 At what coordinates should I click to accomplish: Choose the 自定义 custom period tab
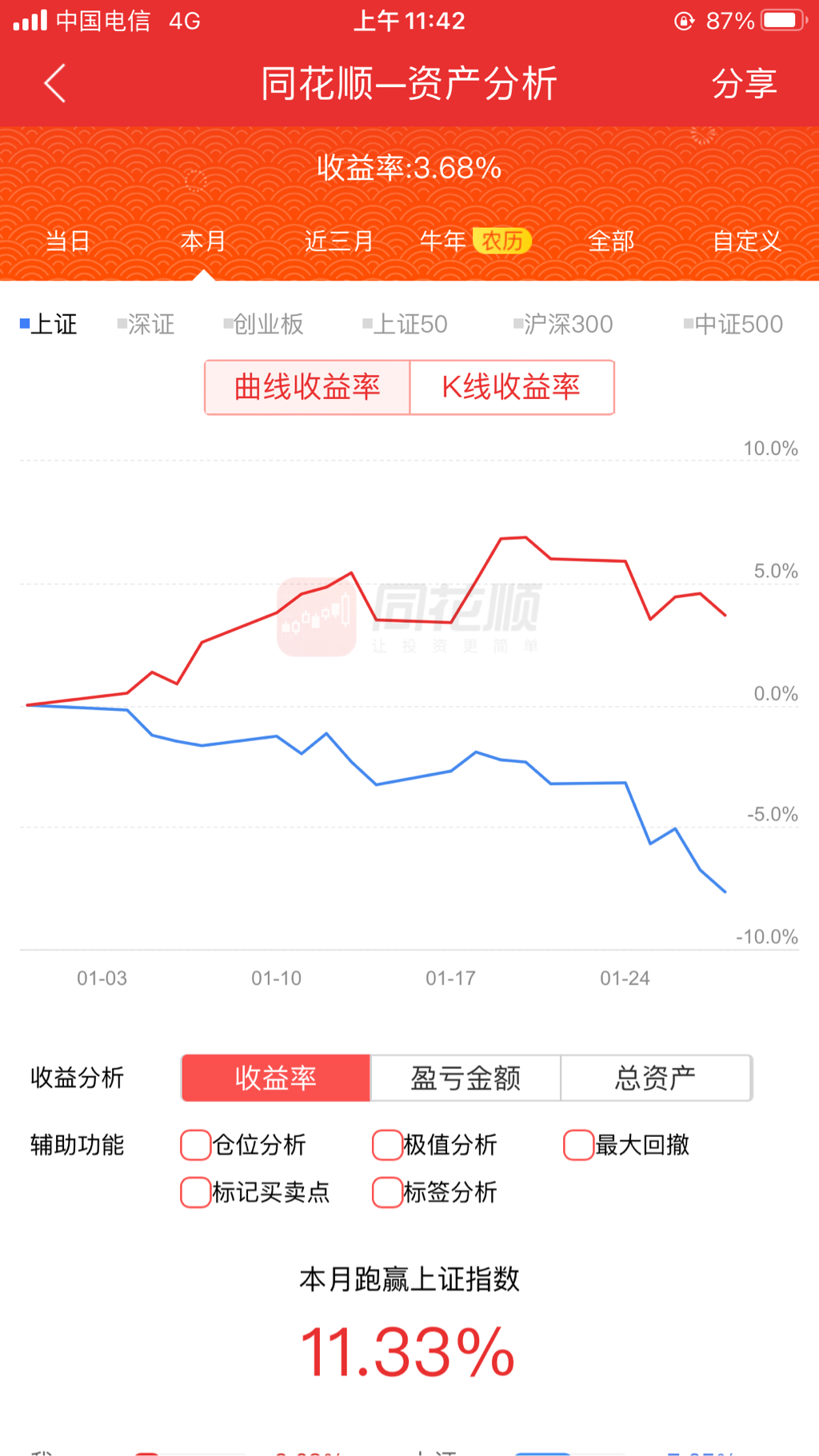746,241
